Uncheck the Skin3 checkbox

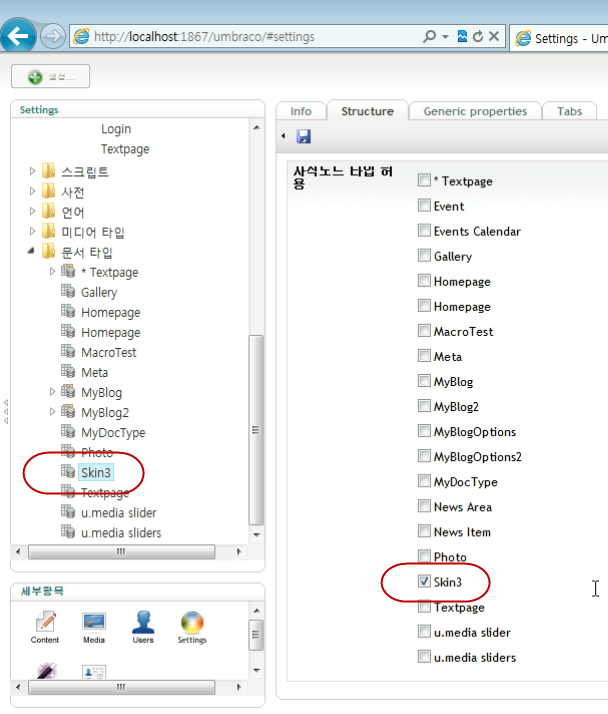(424, 581)
